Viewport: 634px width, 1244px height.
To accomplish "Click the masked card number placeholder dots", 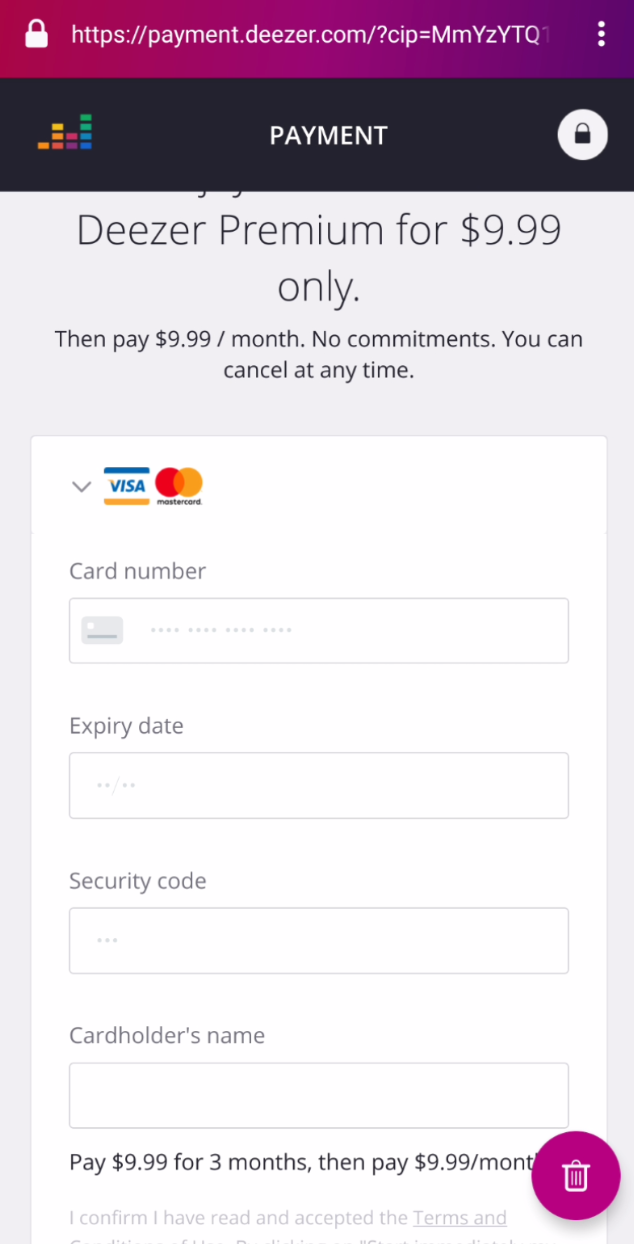I will tap(221, 630).
